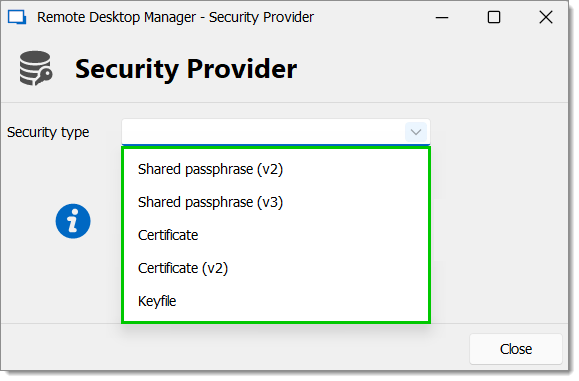Collapse the Security type dropdown arrow
Image resolution: width=579 pixels, height=381 pixels.
coord(416,132)
